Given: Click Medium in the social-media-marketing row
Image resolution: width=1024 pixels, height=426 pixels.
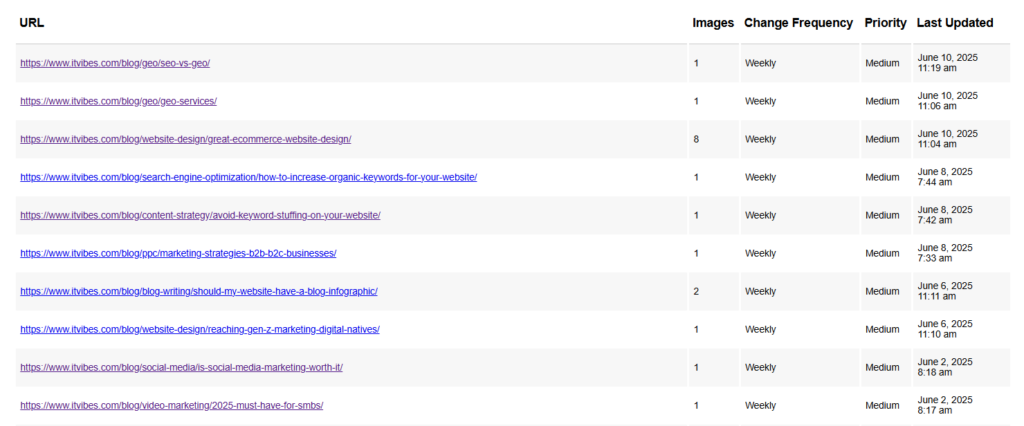Looking at the screenshot, I should coord(882,367).
